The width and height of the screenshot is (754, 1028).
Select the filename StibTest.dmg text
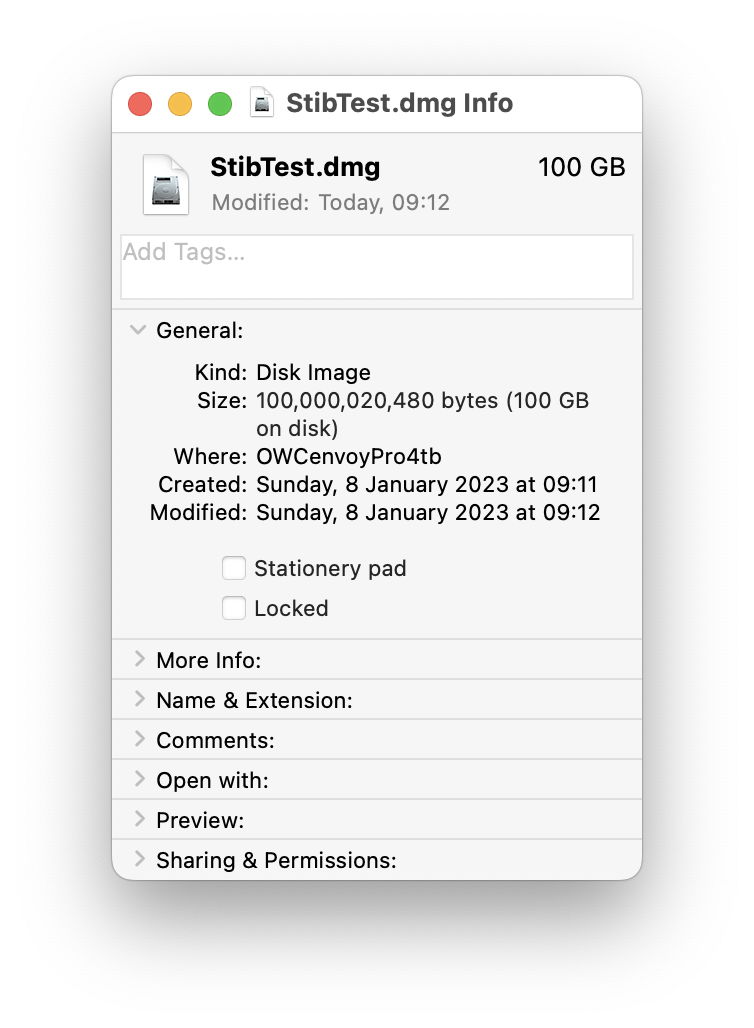[x=295, y=167]
